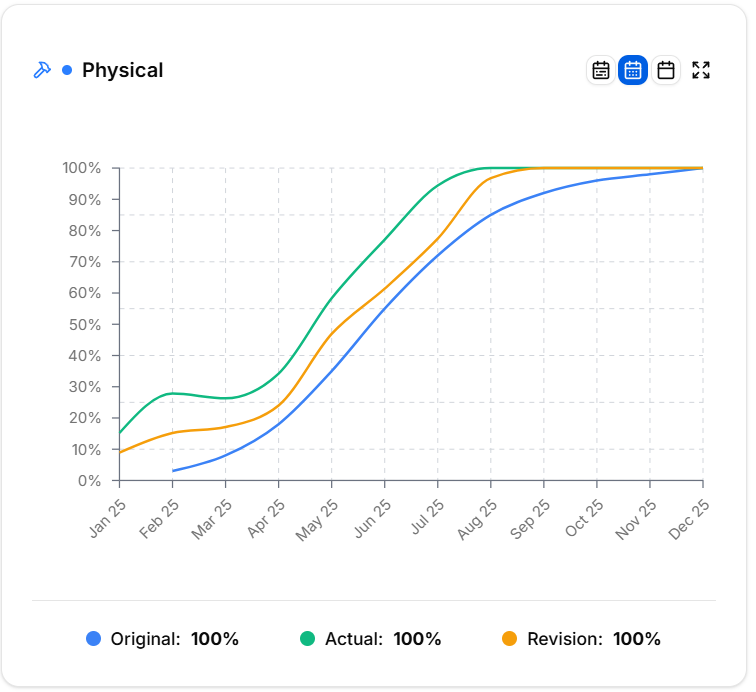Click the 50% y-axis label
The width and height of the screenshot is (756, 692).
tap(84, 324)
